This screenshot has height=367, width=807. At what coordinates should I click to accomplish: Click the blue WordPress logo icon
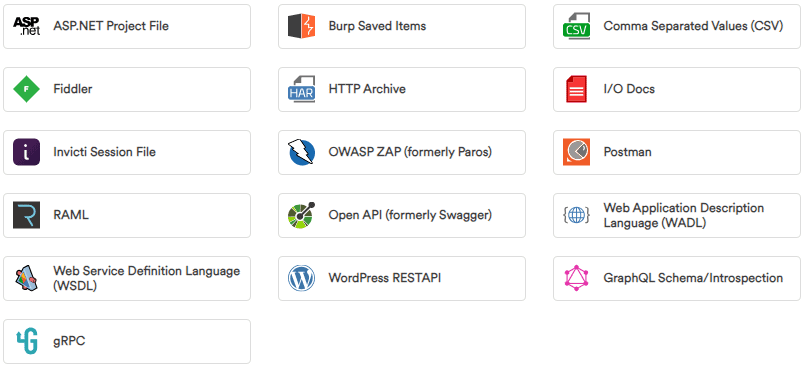coord(301,278)
